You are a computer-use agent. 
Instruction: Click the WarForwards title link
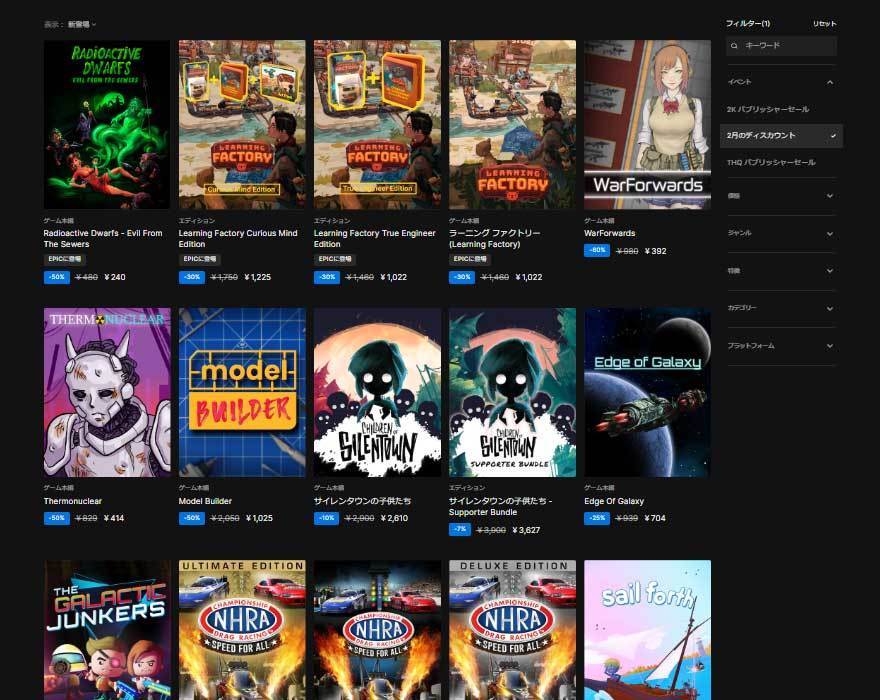pyautogui.click(x=609, y=233)
